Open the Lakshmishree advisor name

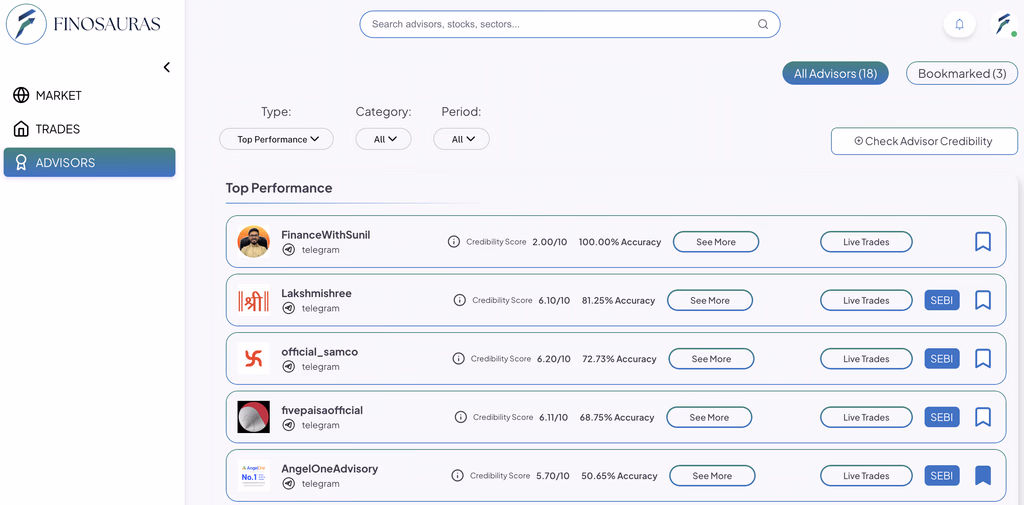[x=316, y=293]
